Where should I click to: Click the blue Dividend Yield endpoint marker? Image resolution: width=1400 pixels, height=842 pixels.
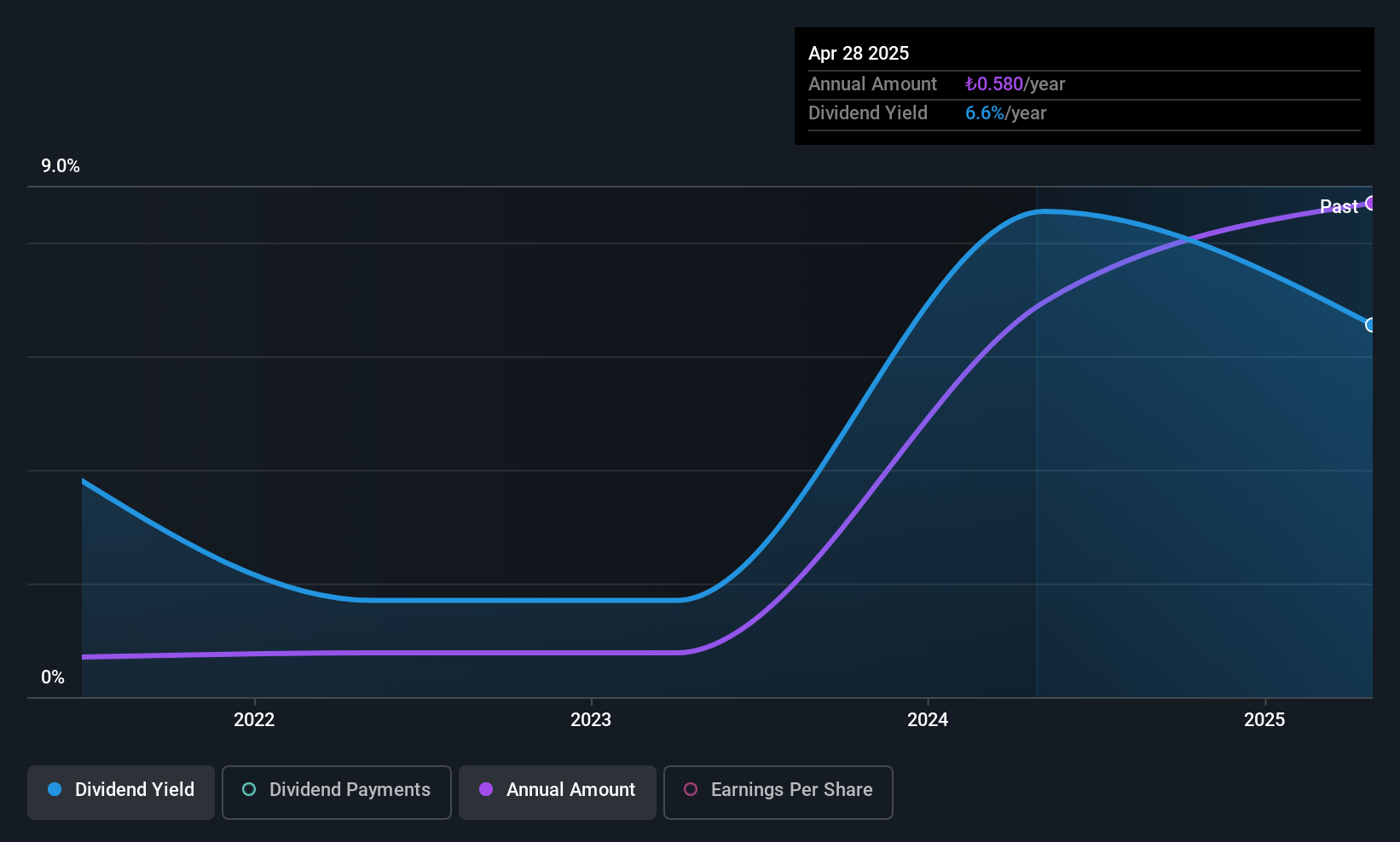pos(1371,325)
